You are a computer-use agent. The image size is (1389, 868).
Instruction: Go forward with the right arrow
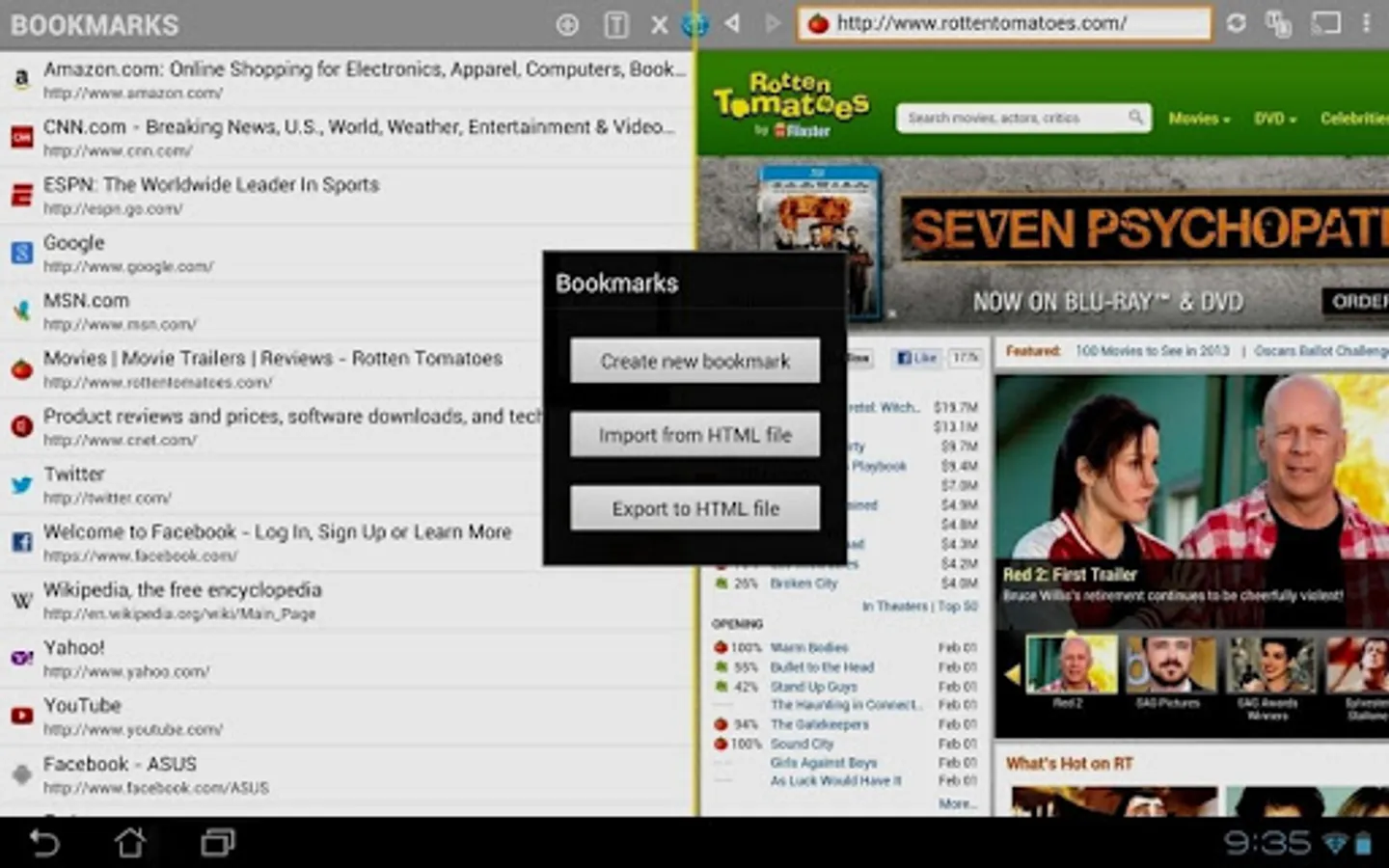click(x=772, y=22)
